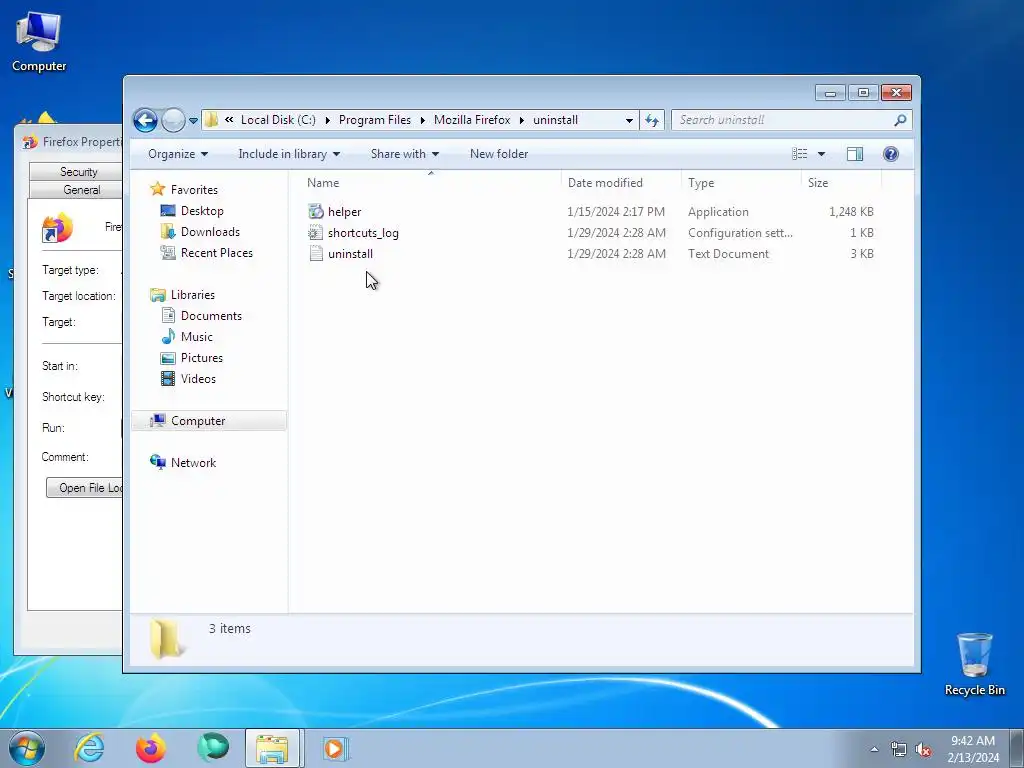Select the uninstall text document icon
The height and width of the screenshot is (768, 1024).
tap(316, 253)
